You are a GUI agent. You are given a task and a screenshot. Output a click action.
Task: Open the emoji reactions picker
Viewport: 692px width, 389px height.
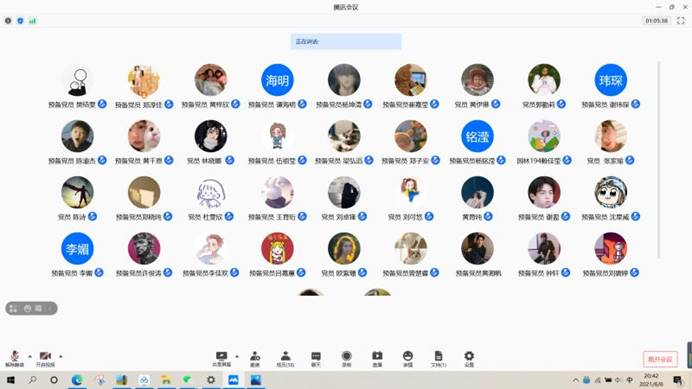[408, 359]
